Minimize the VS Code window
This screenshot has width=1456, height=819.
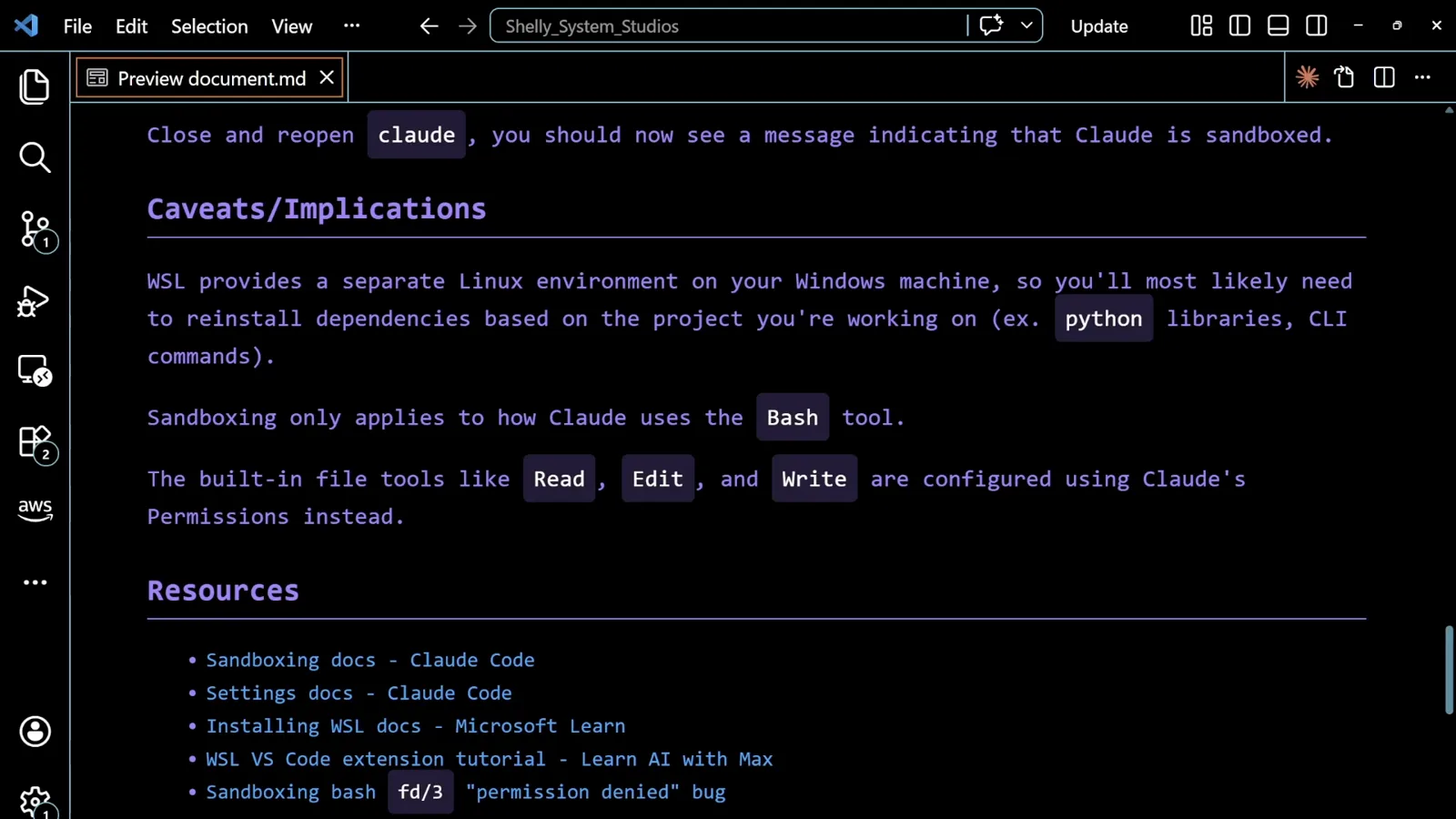[1358, 25]
